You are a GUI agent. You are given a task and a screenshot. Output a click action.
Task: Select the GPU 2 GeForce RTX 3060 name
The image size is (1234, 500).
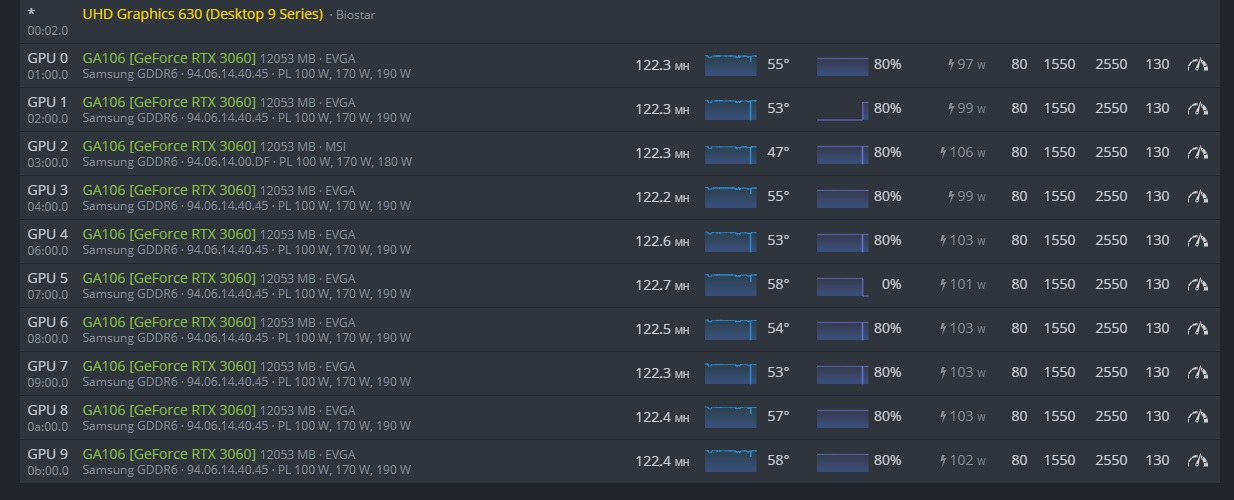[x=169, y=146]
